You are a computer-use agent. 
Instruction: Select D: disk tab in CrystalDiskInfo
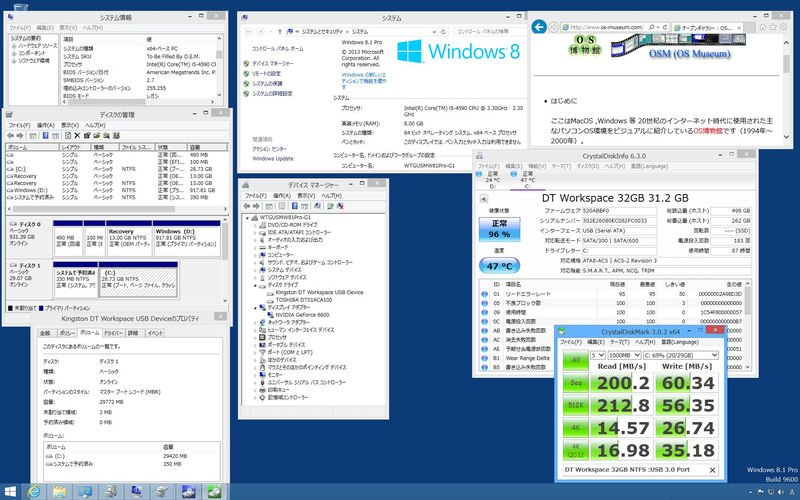click(491, 180)
